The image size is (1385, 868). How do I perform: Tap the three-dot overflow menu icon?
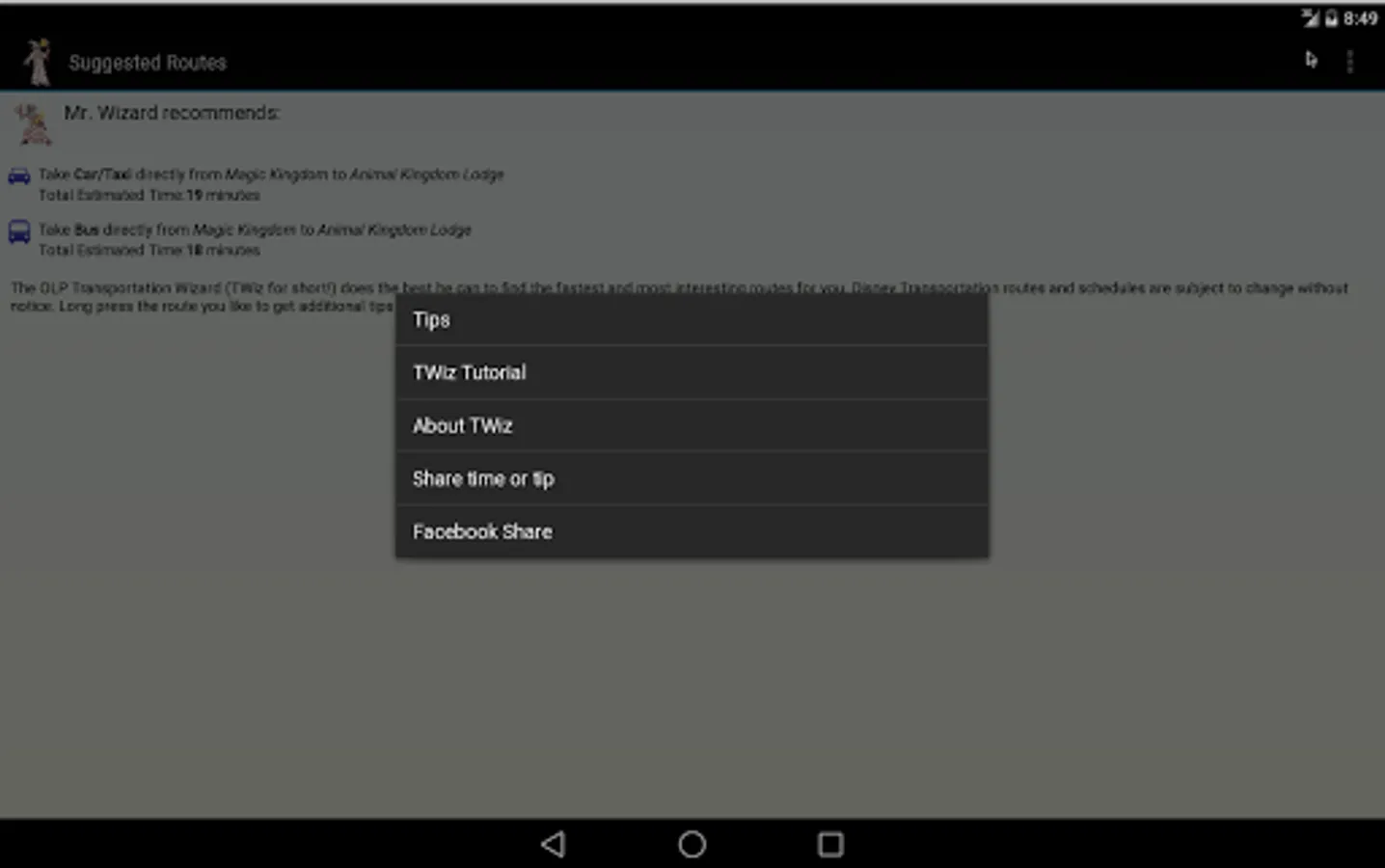point(1349,62)
